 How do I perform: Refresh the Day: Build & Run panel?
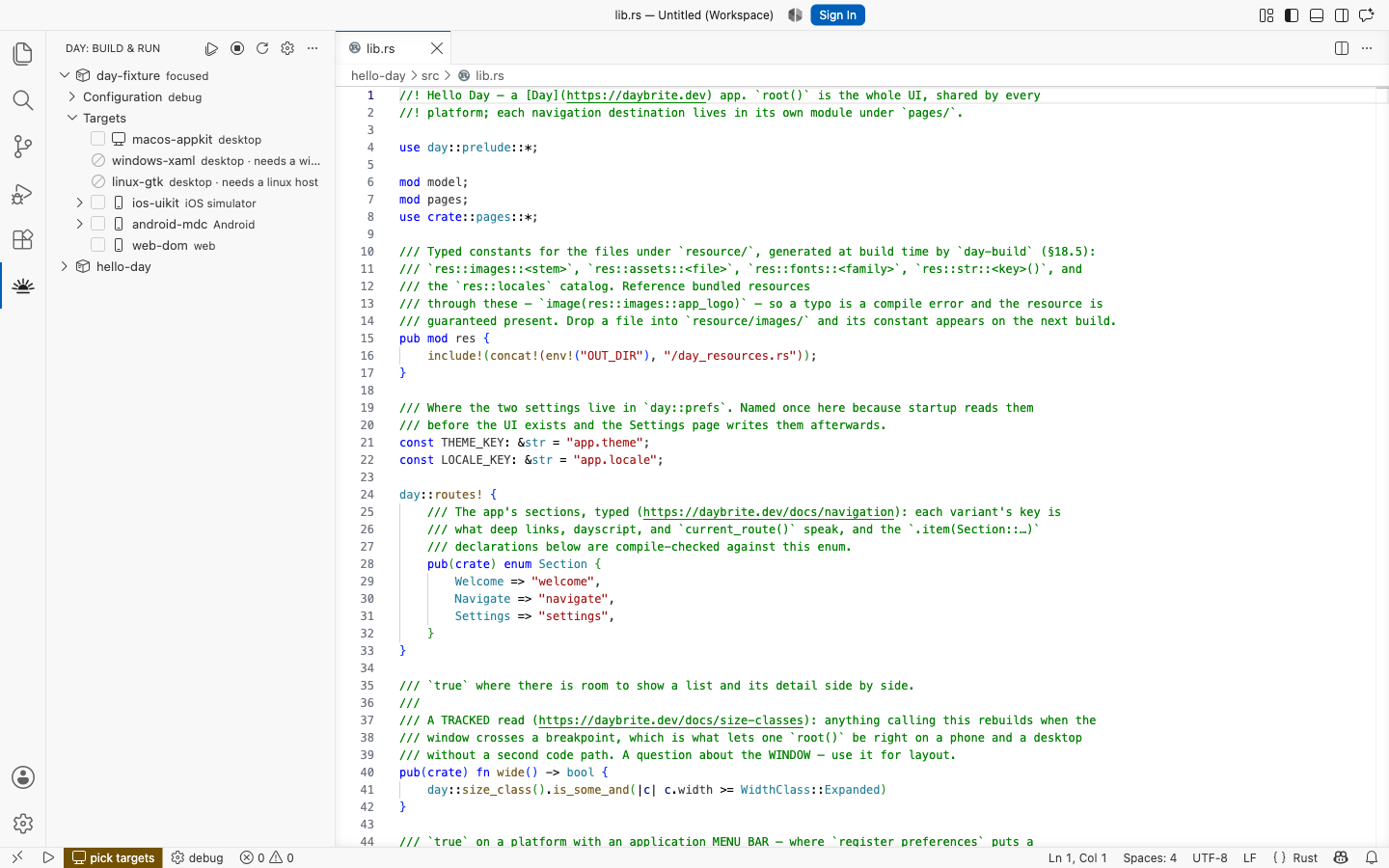(x=262, y=48)
